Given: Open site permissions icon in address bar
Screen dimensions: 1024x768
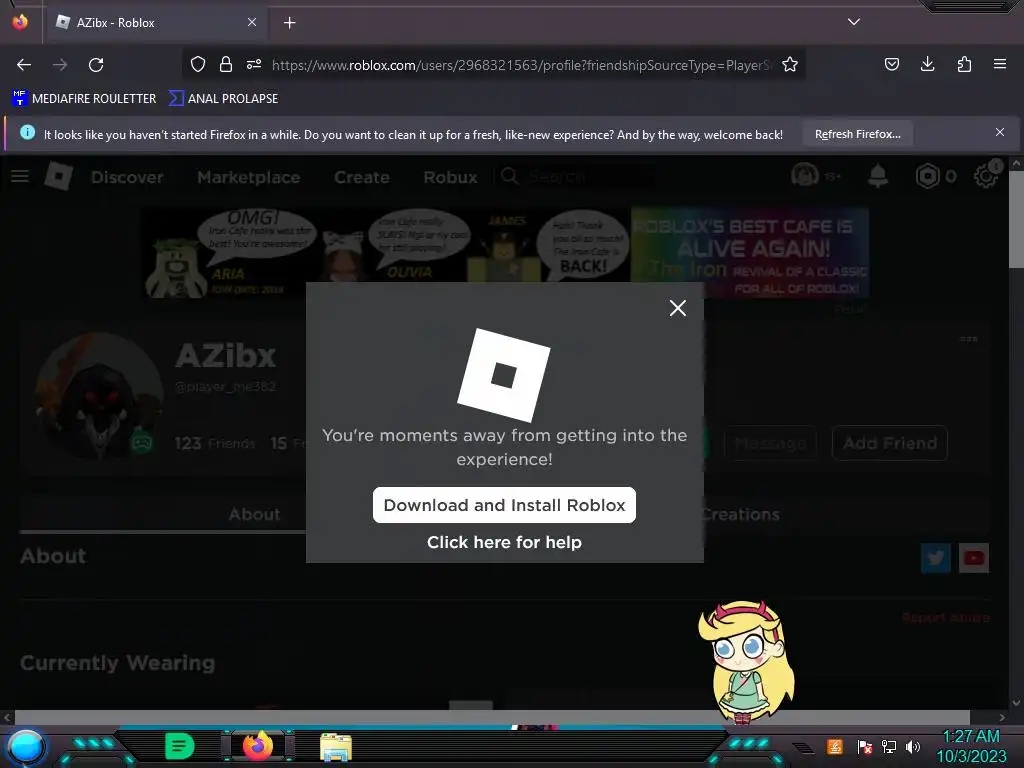Looking at the screenshot, I should pos(253,64).
